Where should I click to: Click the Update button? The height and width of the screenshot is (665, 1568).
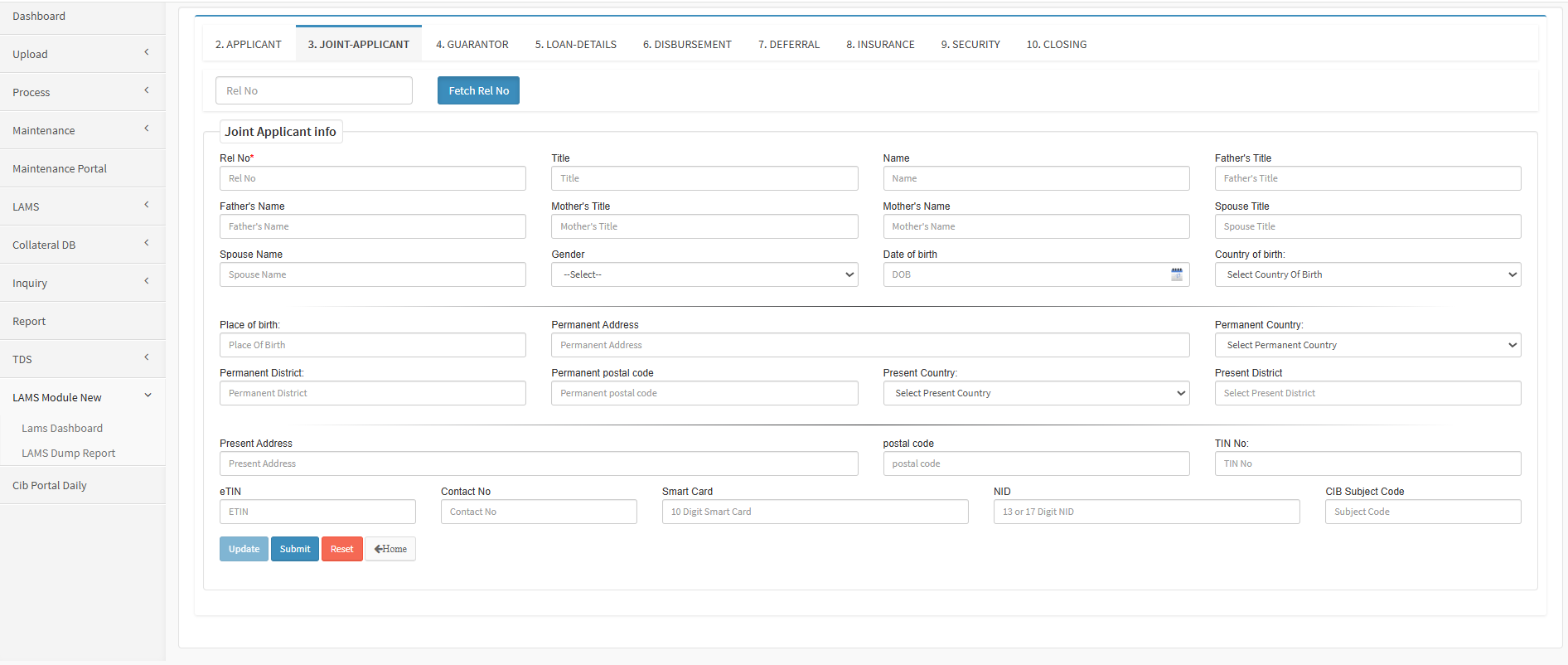pyautogui.click(x=244, y=549)
